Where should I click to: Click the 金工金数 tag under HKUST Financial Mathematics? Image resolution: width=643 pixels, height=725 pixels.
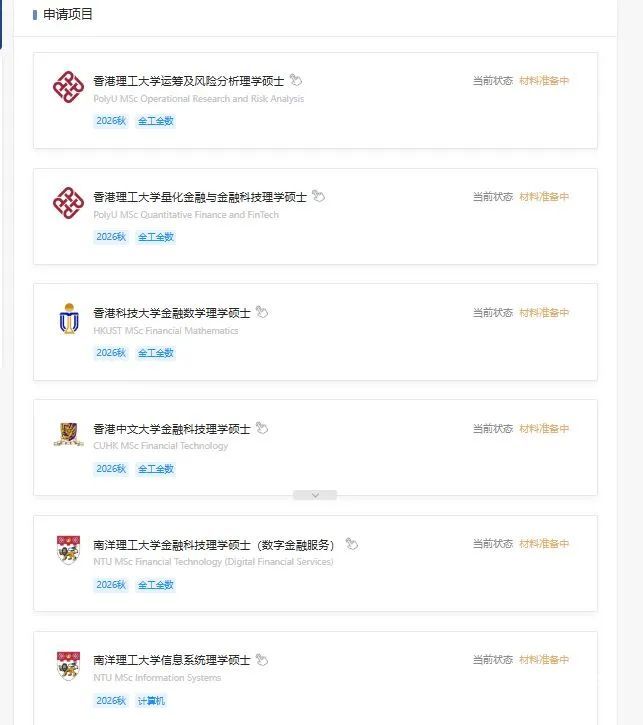point(156,353)
